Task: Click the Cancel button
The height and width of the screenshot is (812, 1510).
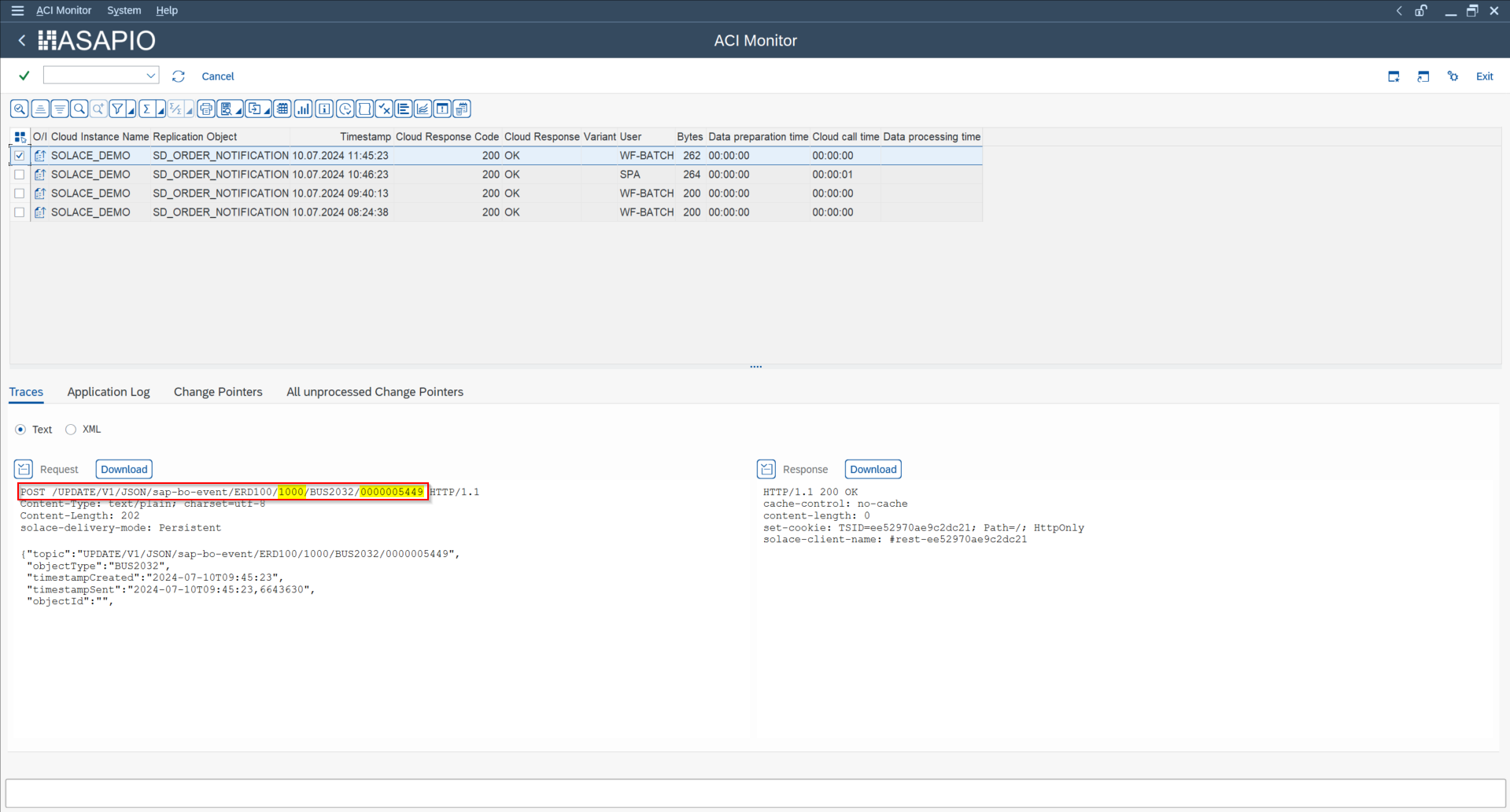Action: pyautogui.click(x=218, y=76)
